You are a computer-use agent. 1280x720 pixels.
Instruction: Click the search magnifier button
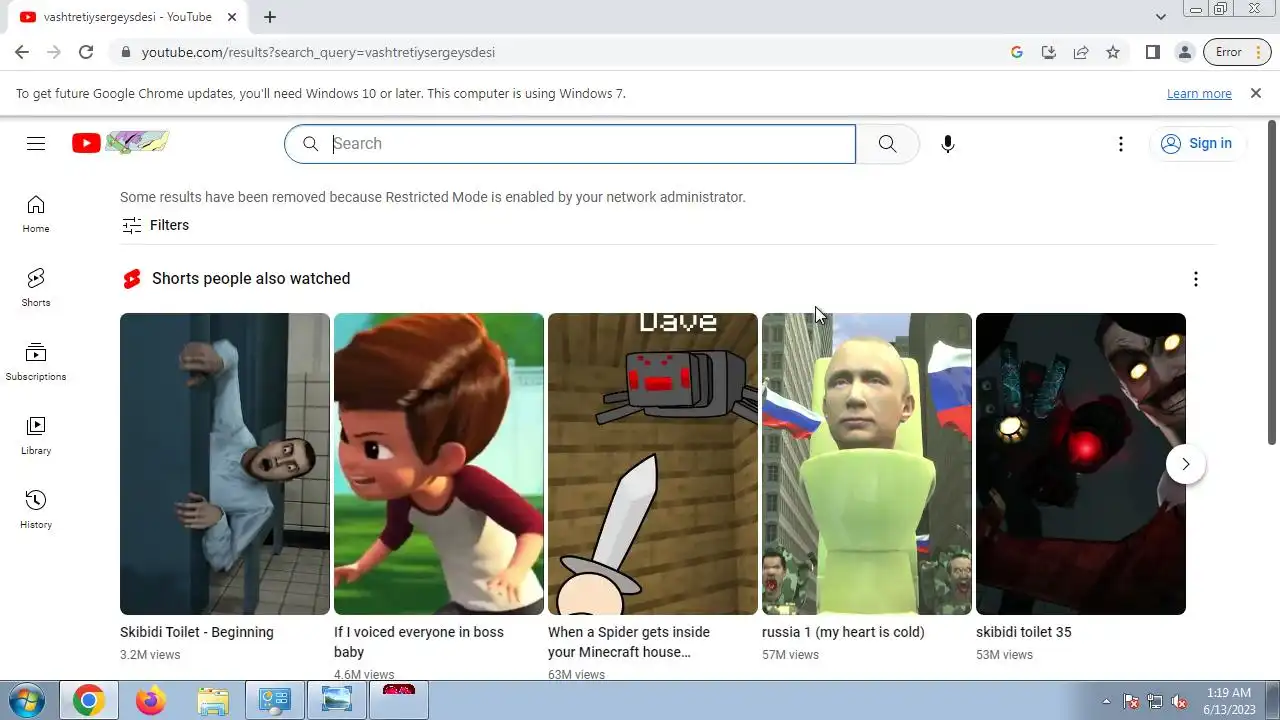click(887, 144)
